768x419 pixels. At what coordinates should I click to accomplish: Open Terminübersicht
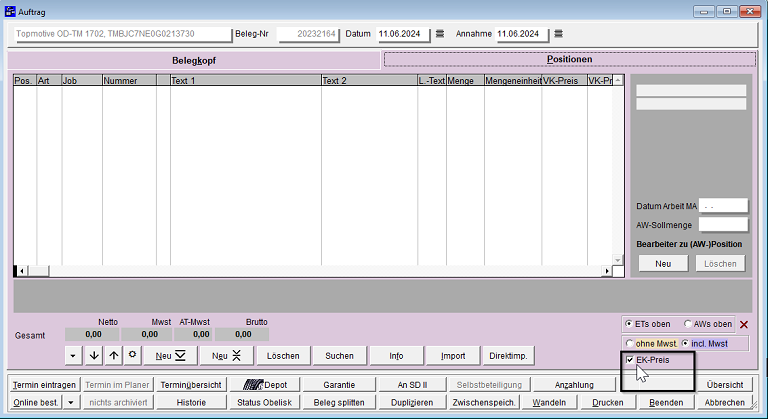(191, 385)
